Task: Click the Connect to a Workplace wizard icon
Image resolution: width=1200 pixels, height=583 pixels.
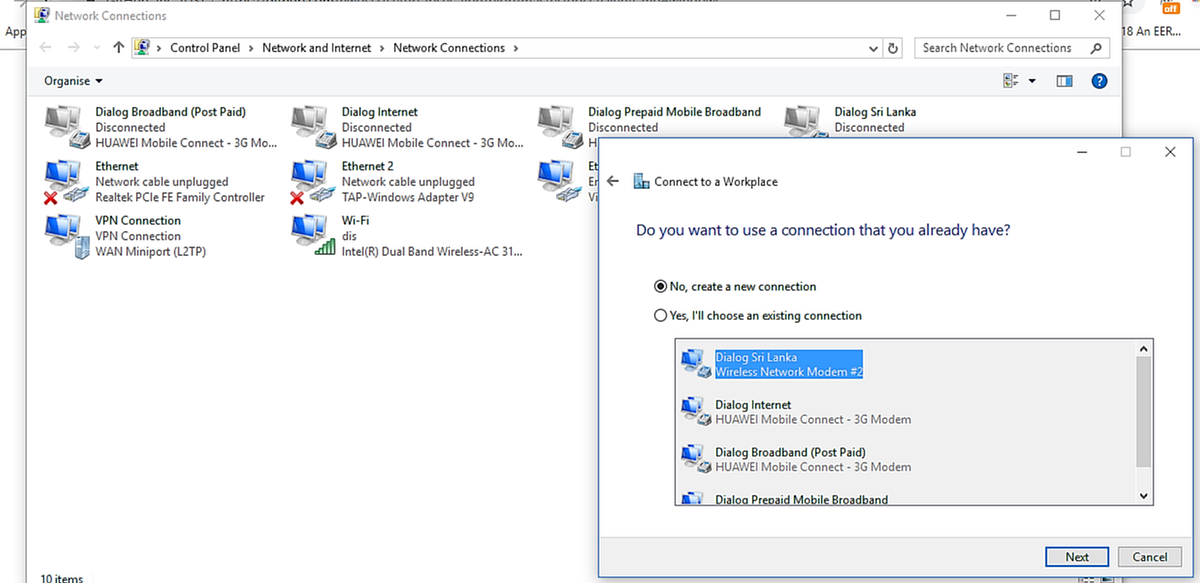Action: [641, 182]
